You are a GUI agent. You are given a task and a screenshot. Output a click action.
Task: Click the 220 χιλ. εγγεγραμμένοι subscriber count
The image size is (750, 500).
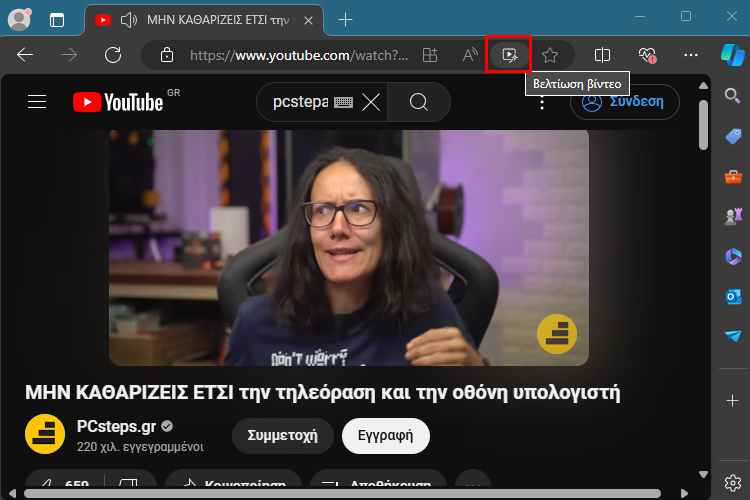140,447
